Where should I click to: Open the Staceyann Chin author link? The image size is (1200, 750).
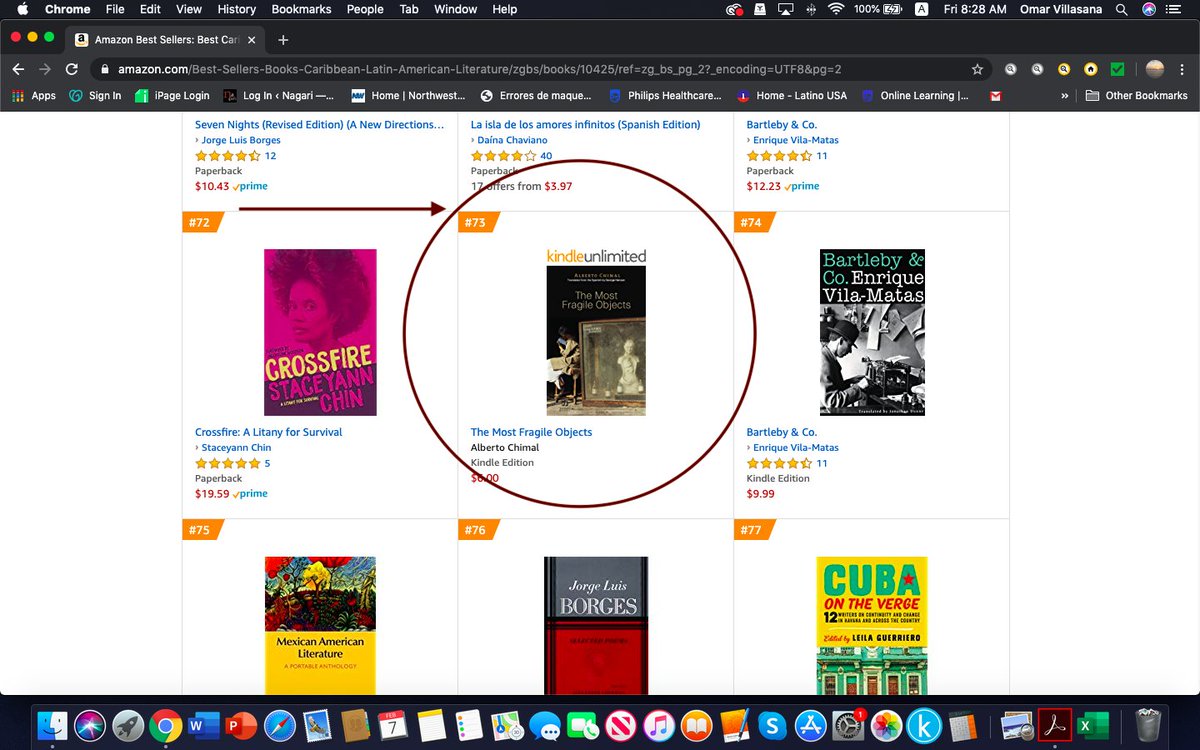click(x=236, y=448)
